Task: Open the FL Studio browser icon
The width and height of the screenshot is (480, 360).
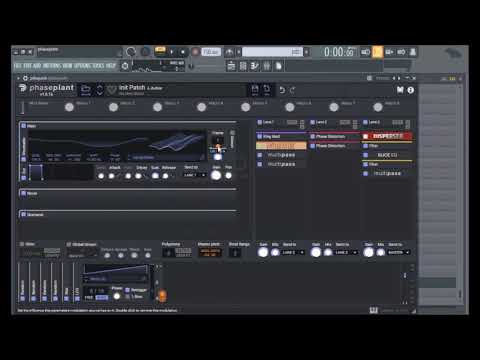Action: [x=279, y=66]
